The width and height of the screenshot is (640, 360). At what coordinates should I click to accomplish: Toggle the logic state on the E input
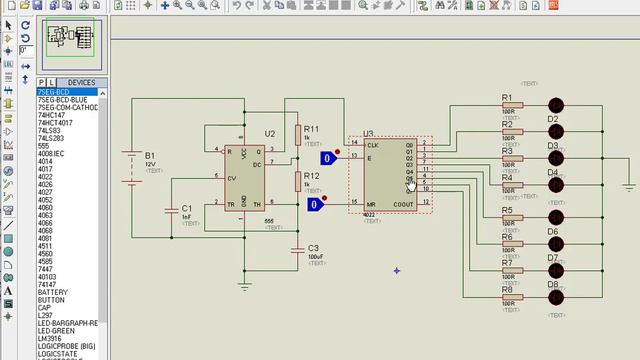coord(328,158)
